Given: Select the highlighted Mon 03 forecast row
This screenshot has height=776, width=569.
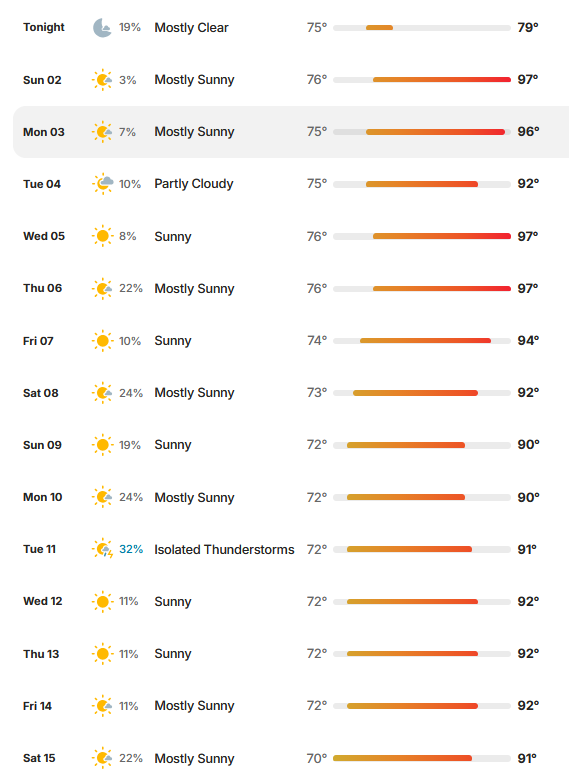Looking at the screenshot, I should pos(291,132).
